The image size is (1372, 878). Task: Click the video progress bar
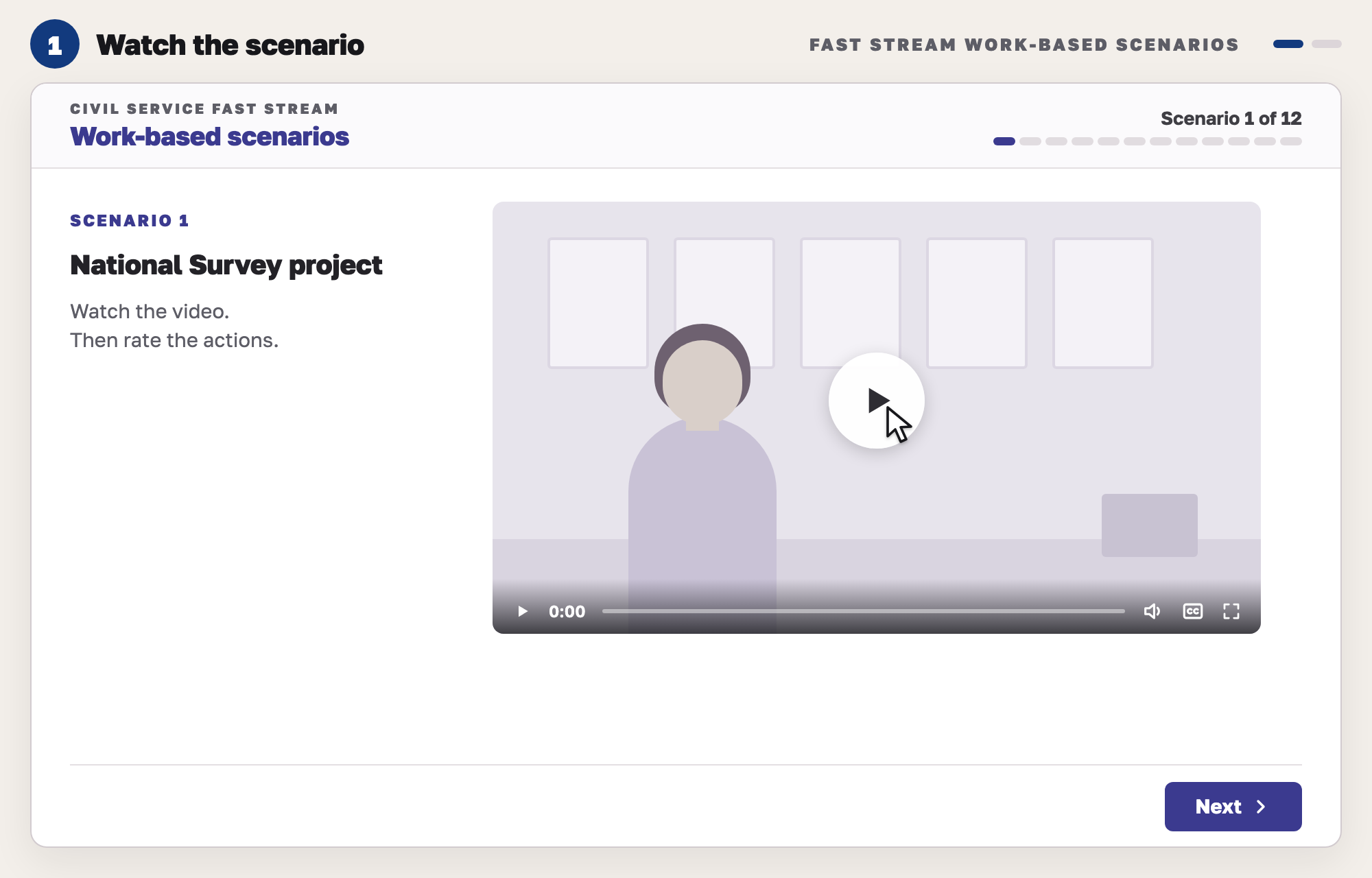point(864,611)
